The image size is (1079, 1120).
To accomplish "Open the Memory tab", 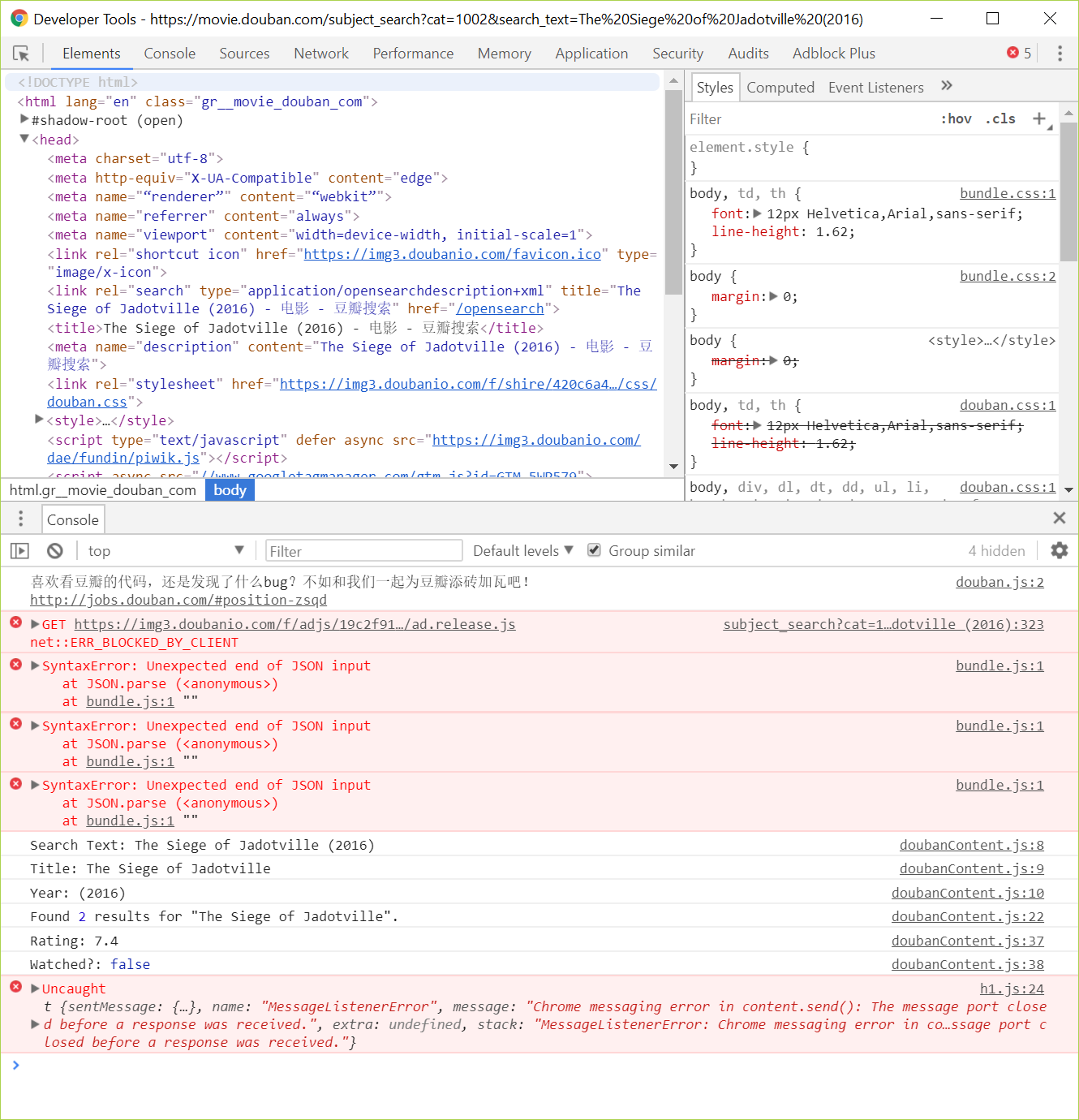I will (x=505, y=54).
